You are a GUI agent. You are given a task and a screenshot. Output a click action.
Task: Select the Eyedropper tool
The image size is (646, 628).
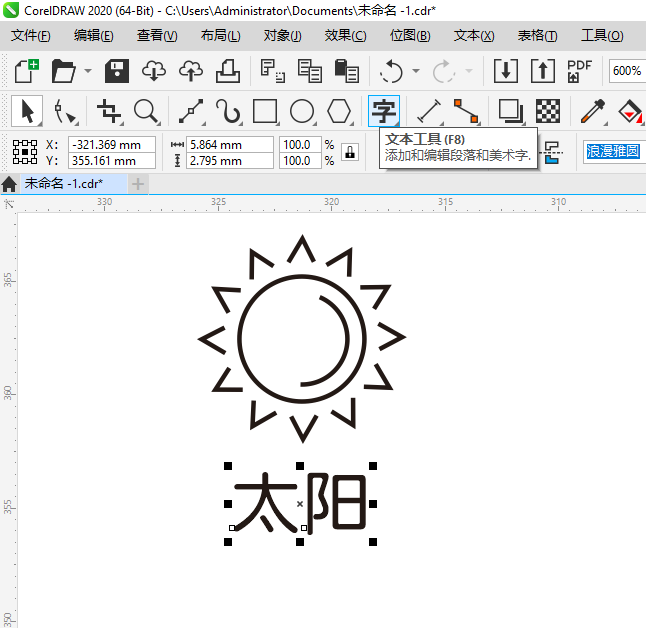(594, 110)
